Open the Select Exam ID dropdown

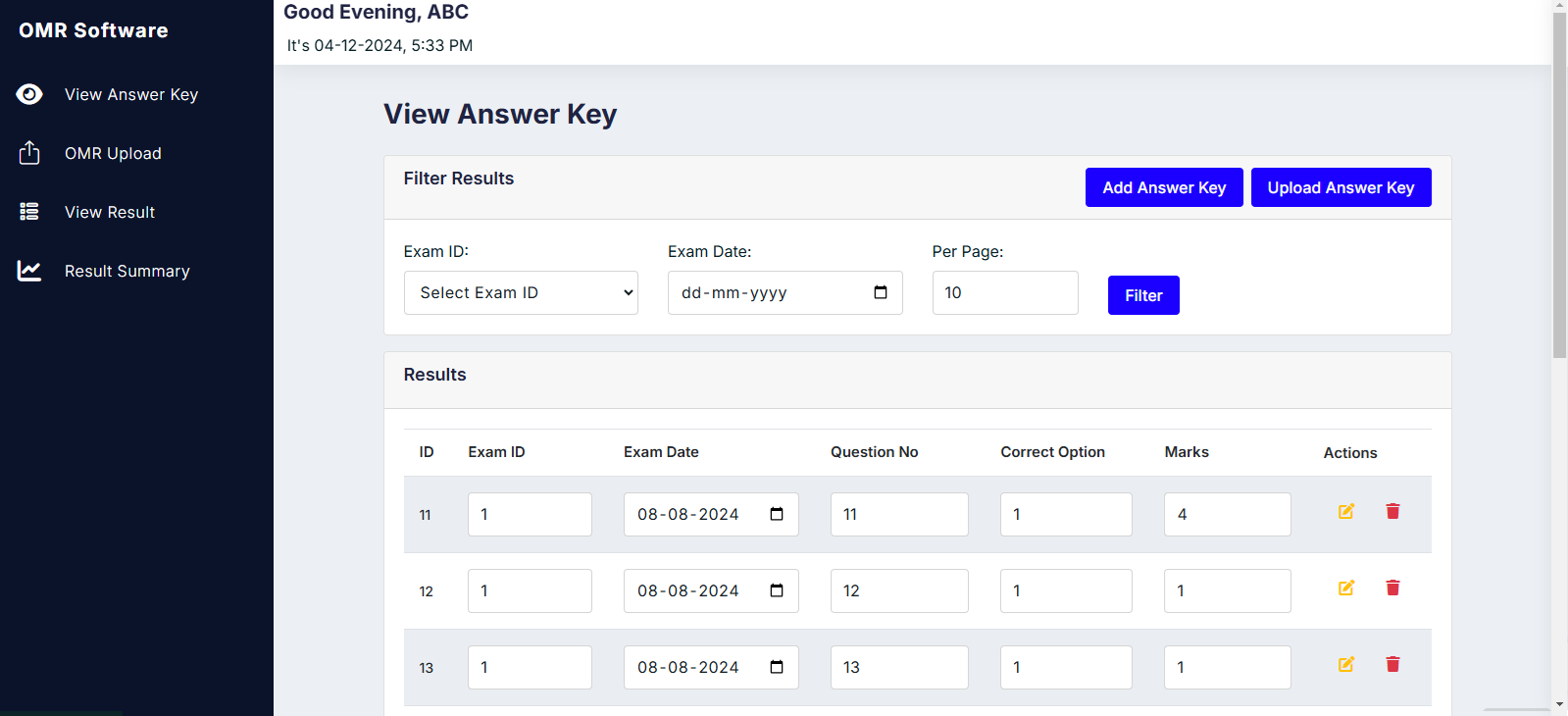pyautogui.click(x=521, y=292)
